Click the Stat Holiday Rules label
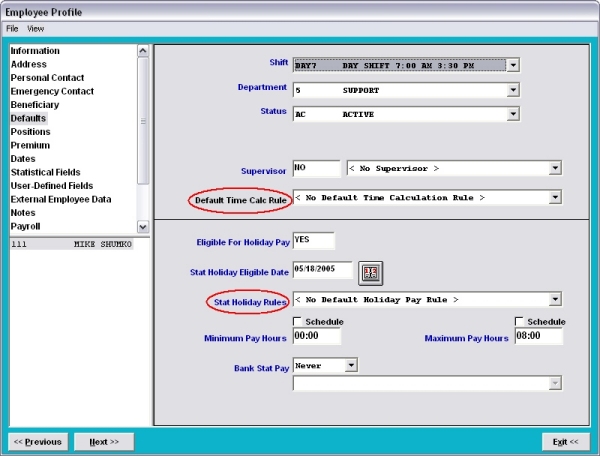Viewport: 600px width, 456px height. pos(250,302)
